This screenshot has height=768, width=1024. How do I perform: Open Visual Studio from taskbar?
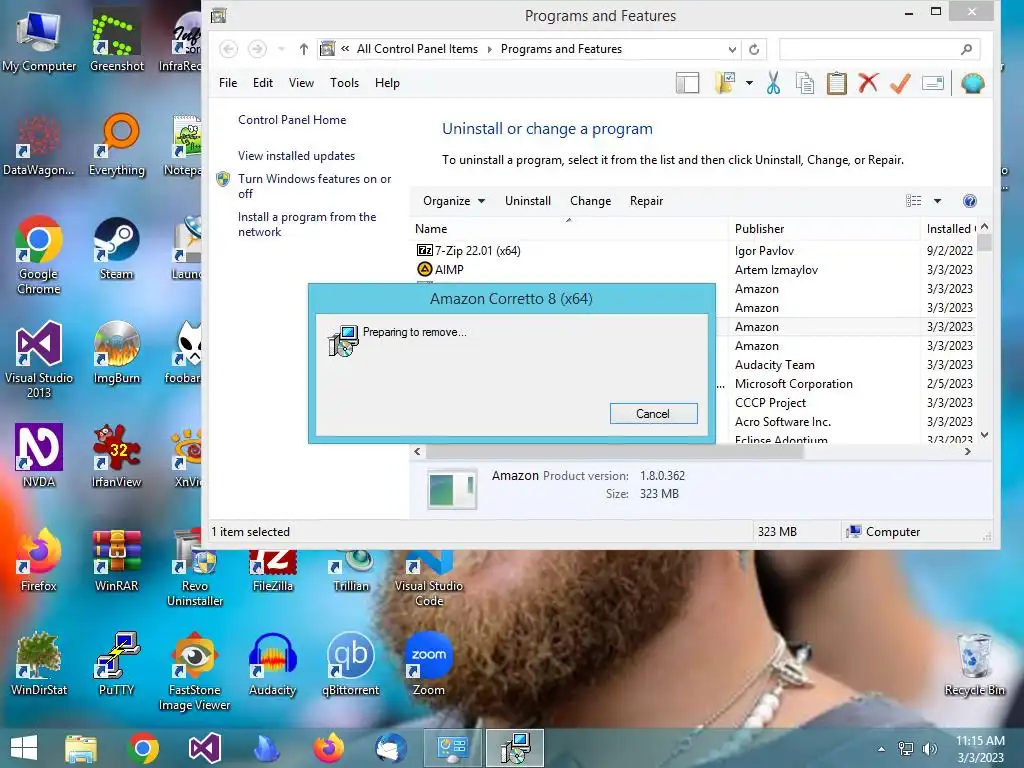point(204,748)
